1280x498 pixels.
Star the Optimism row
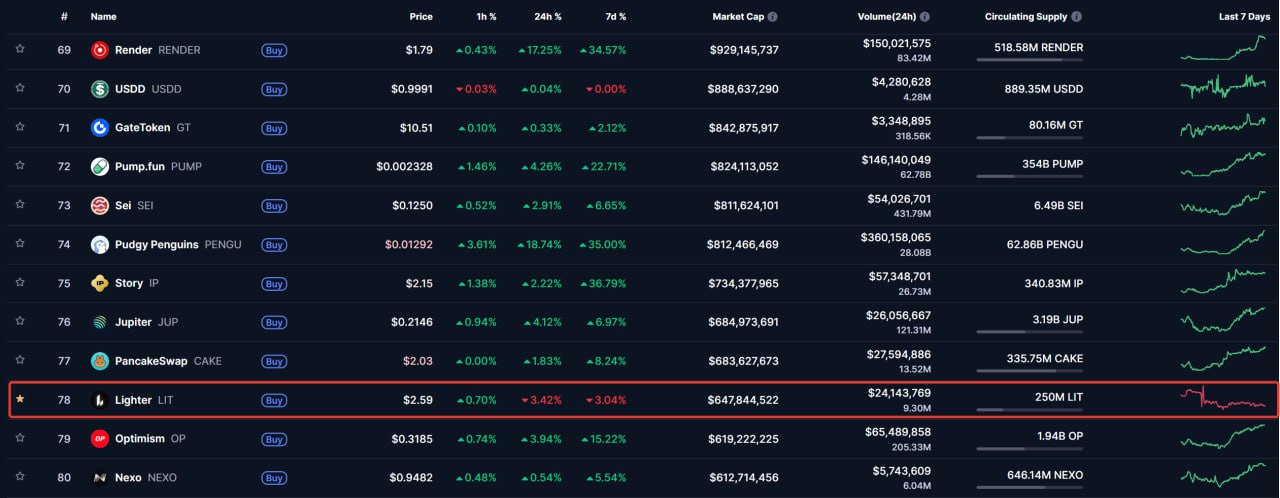click(20, 438)
